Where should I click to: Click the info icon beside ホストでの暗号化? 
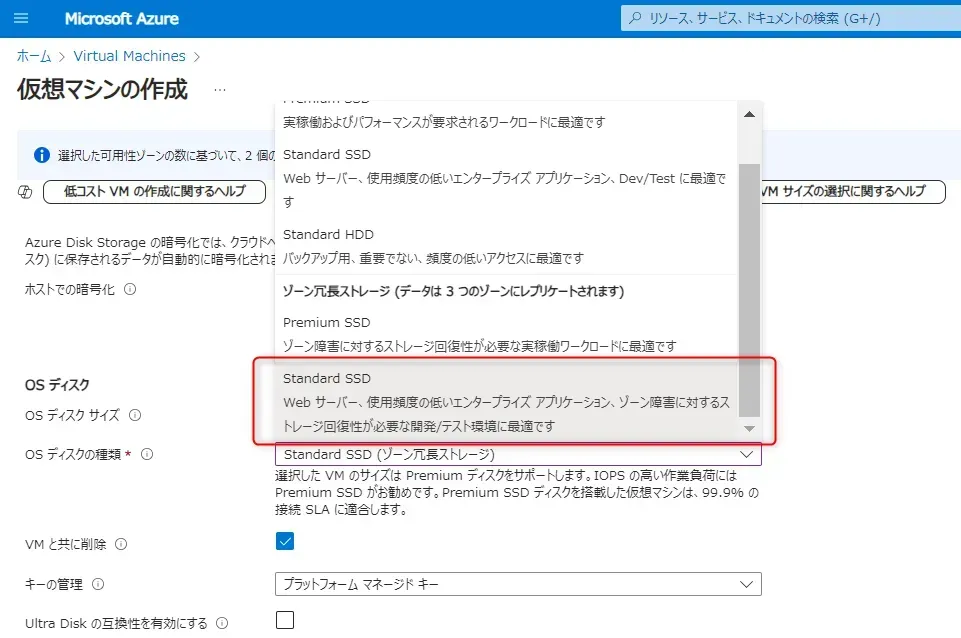130,290
